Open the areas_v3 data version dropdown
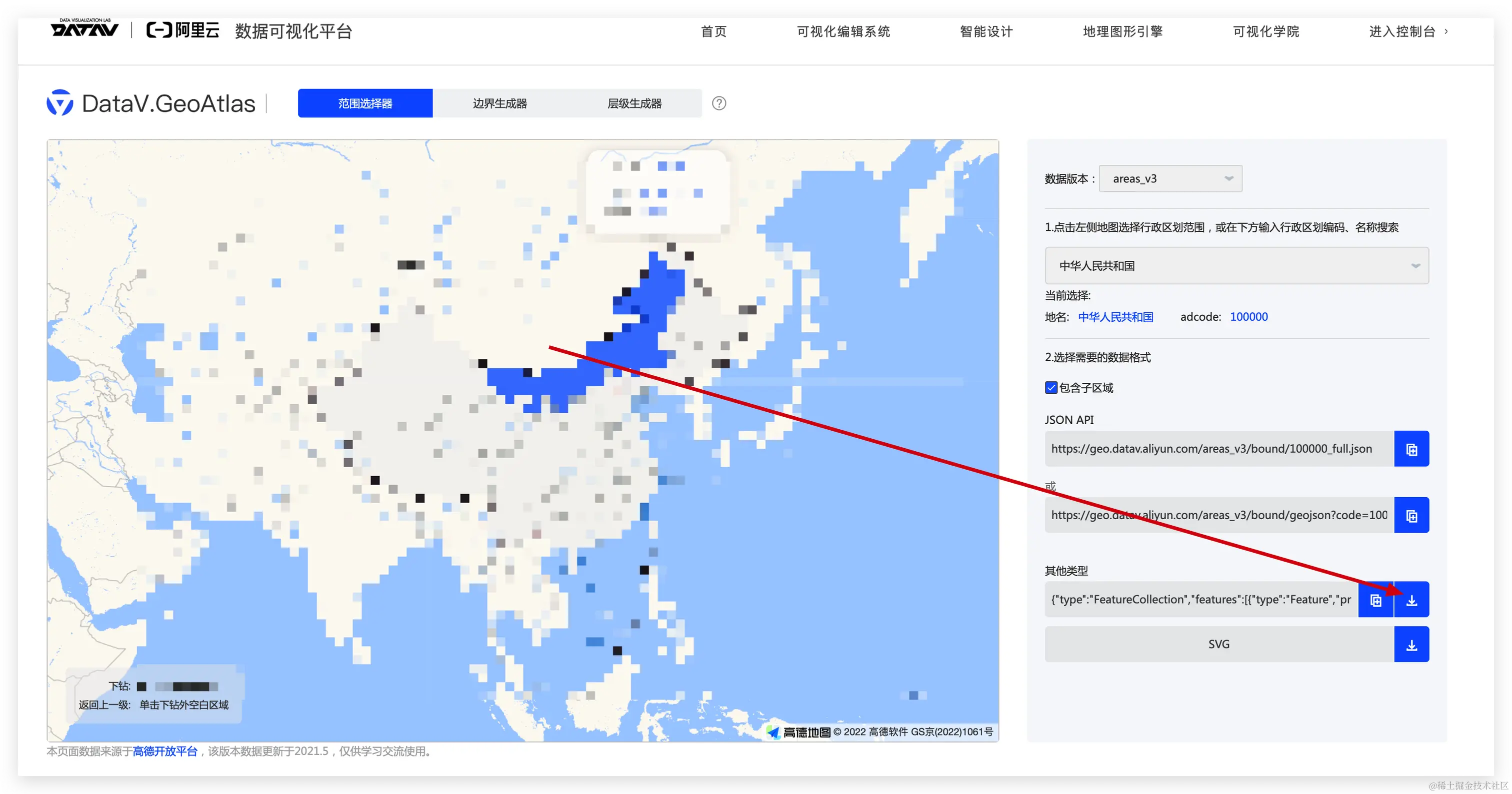The height and width of the screenshot is (794, 1512). [x=1170, y=179]
